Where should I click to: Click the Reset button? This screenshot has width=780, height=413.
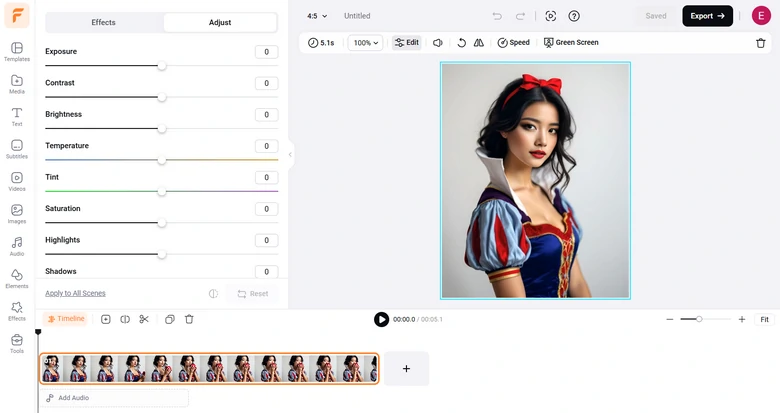pos(253,294)
